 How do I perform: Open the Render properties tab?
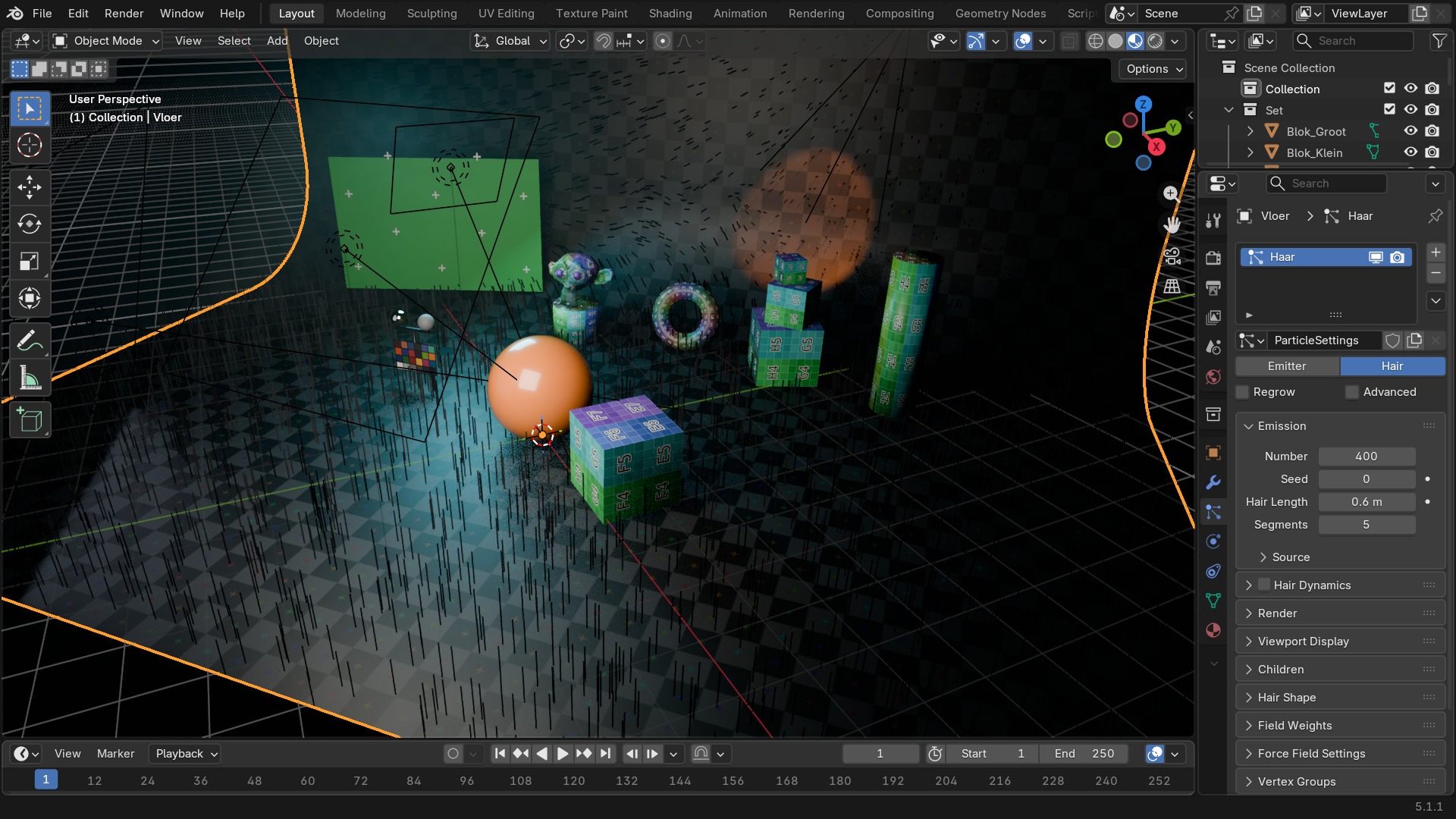[1213, 258]
